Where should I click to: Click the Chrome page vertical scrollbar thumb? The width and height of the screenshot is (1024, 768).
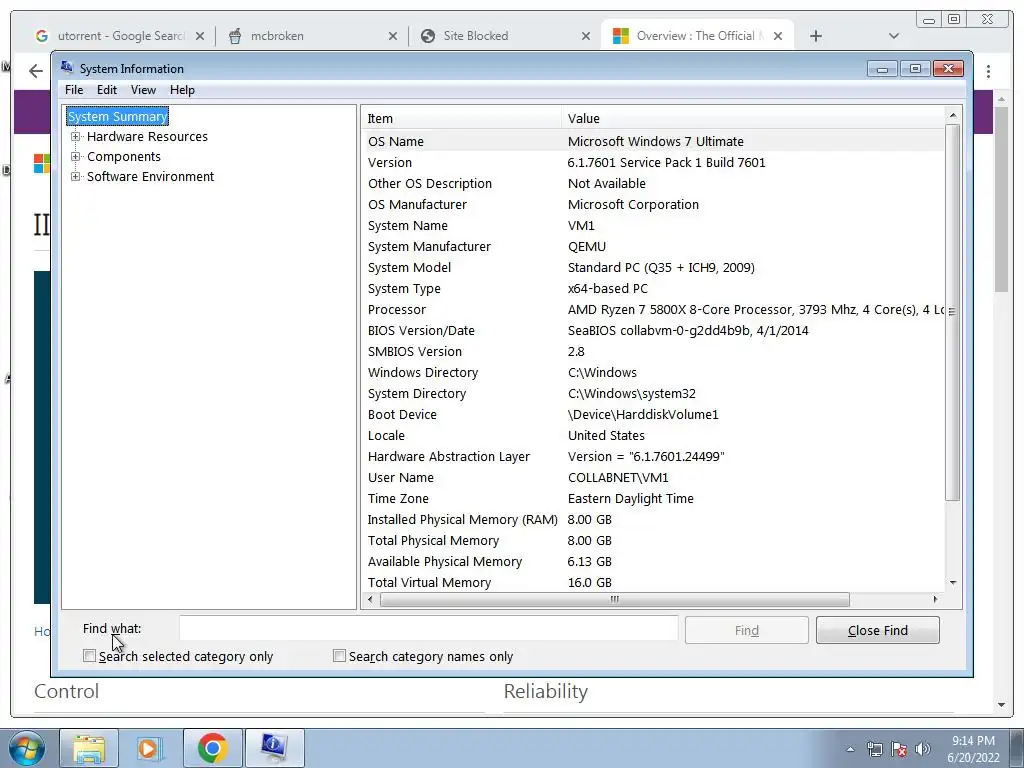[1002, 199]
